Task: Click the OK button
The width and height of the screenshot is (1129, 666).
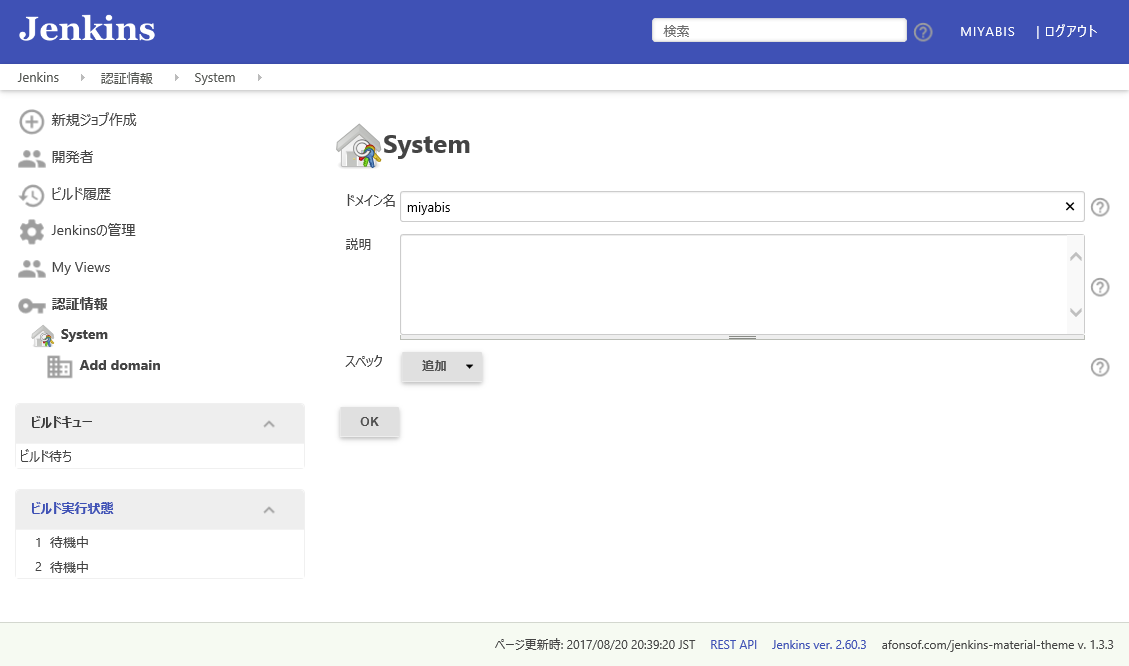Action: [x=369, y=422]
